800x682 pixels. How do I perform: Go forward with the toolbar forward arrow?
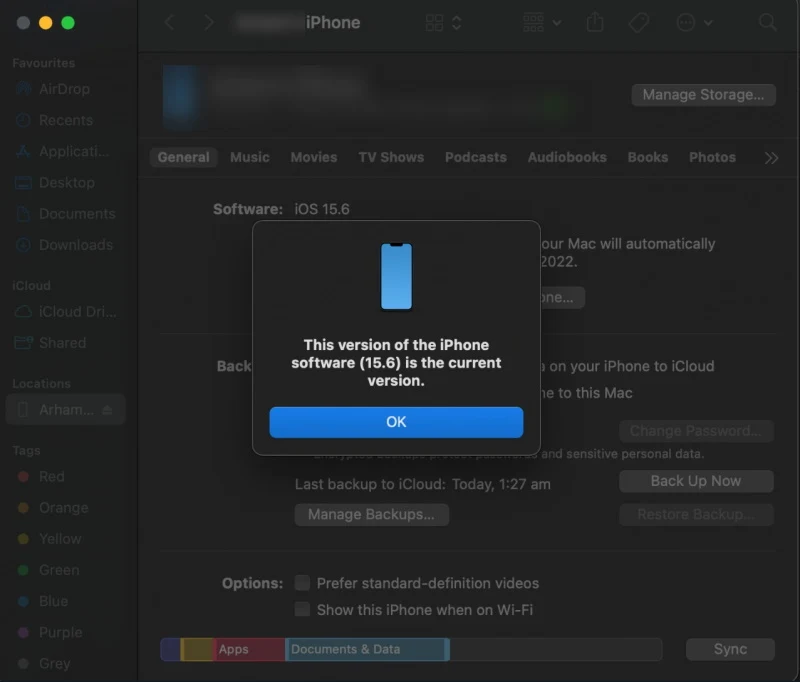209,22
